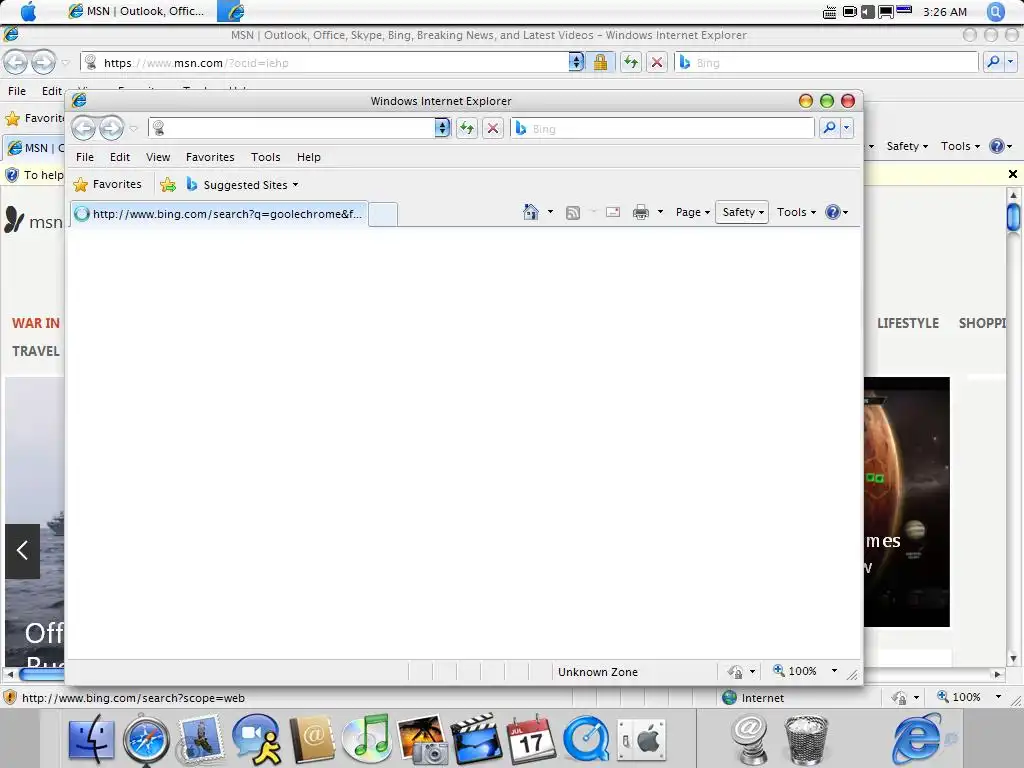Click Help icon in front window toolbar

(x=832, y=212)
